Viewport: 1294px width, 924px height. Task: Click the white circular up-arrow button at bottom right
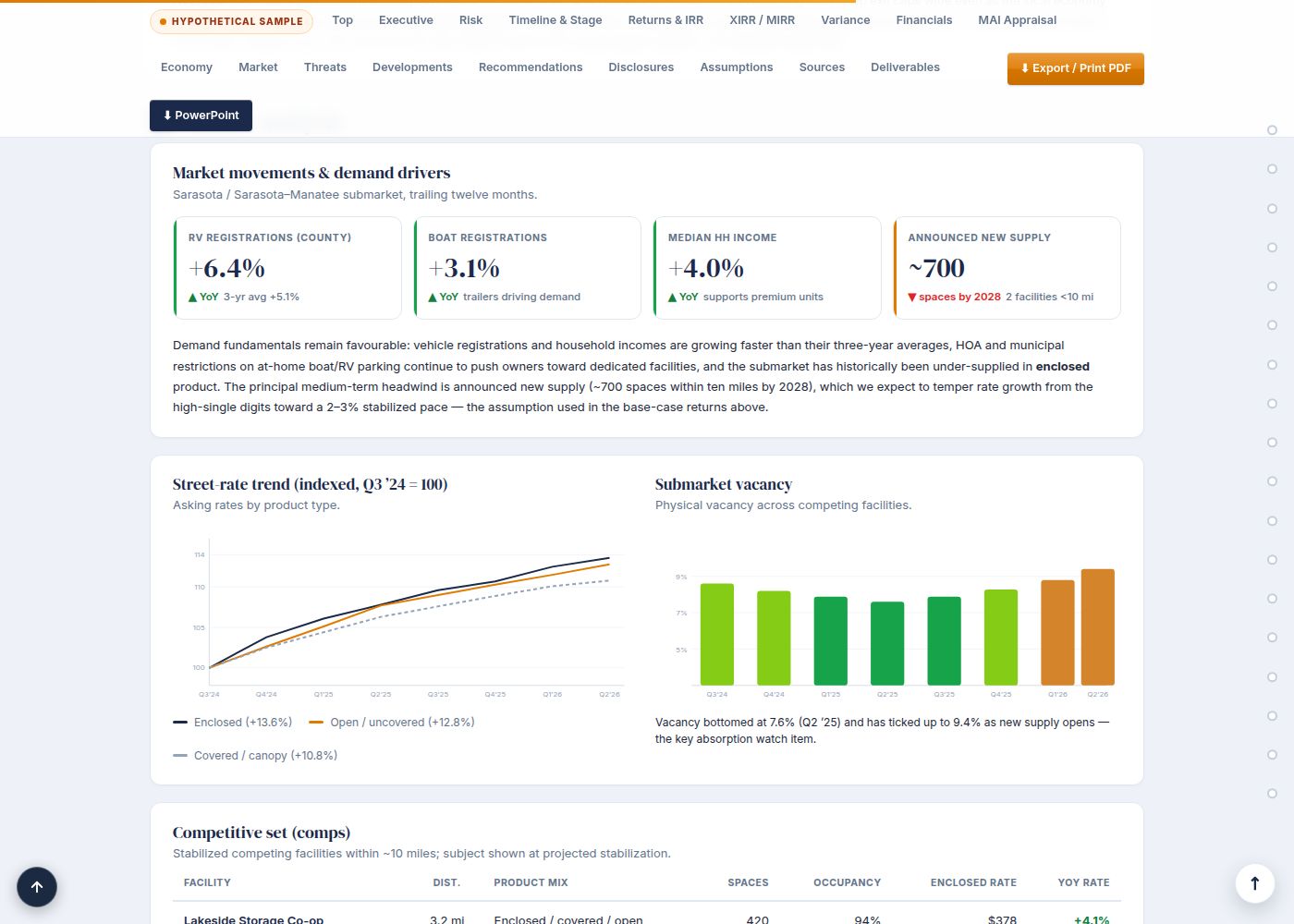[1255, 883]
